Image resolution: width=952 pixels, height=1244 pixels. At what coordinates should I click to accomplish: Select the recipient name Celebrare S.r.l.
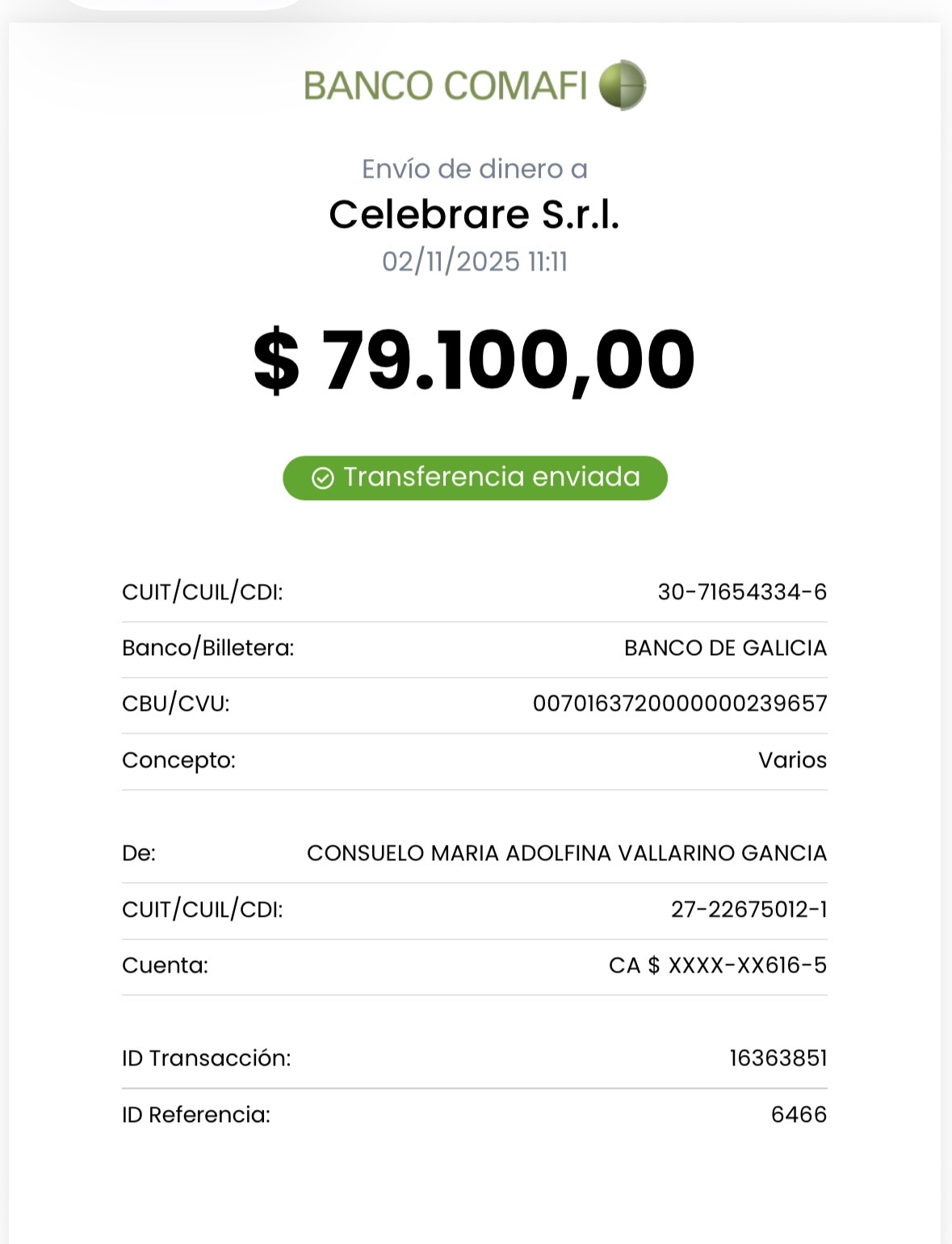tap(475, 215)
